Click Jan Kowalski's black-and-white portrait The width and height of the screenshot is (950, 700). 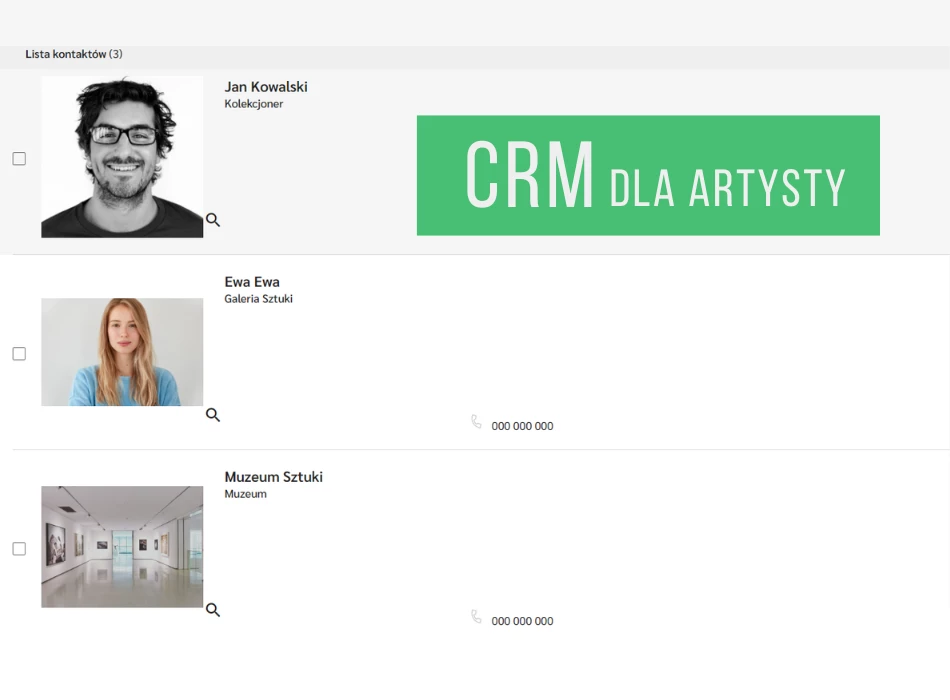pos(122,157)
